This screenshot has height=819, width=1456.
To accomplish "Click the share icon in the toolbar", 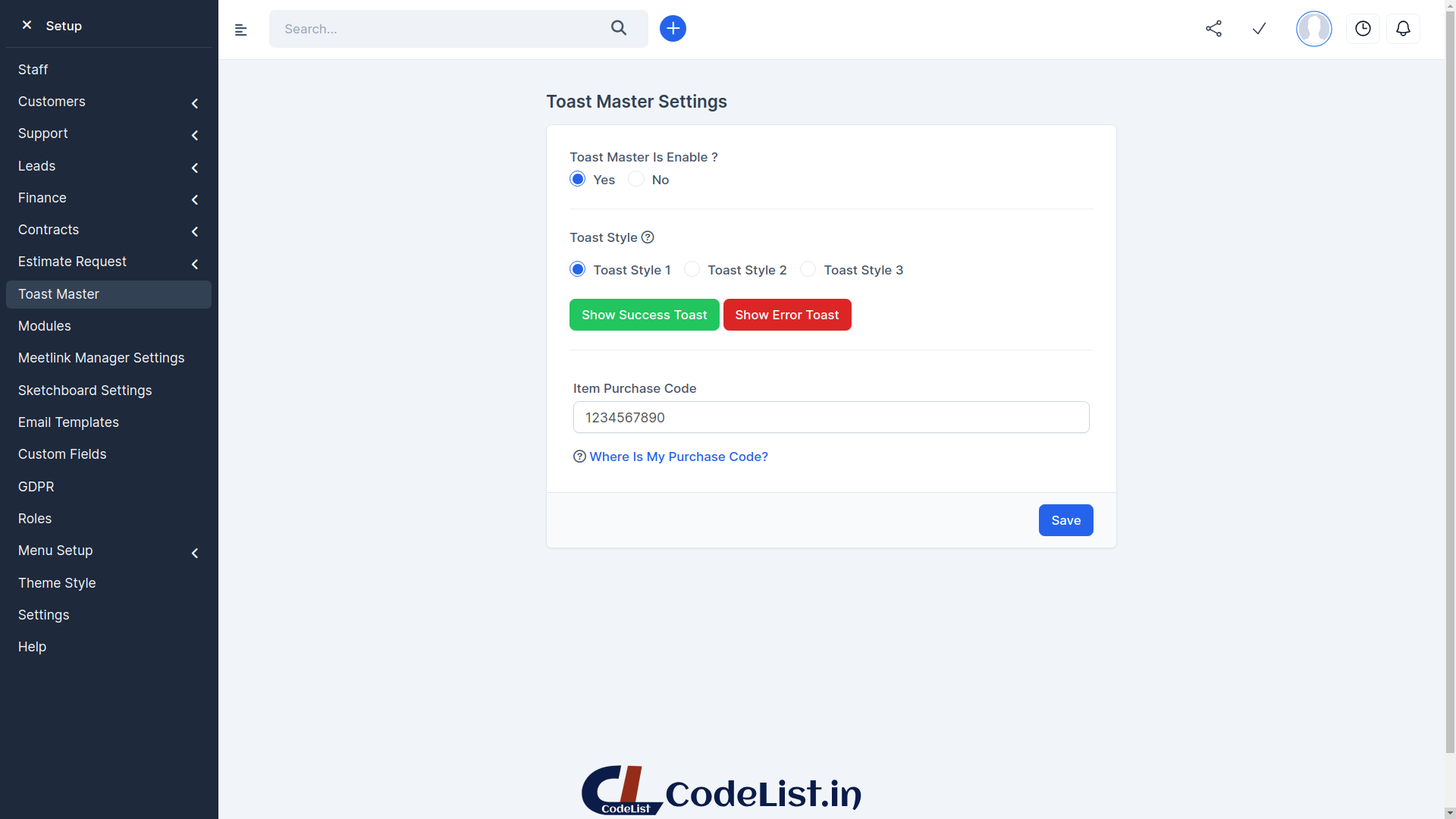I will coord(1213,28).
